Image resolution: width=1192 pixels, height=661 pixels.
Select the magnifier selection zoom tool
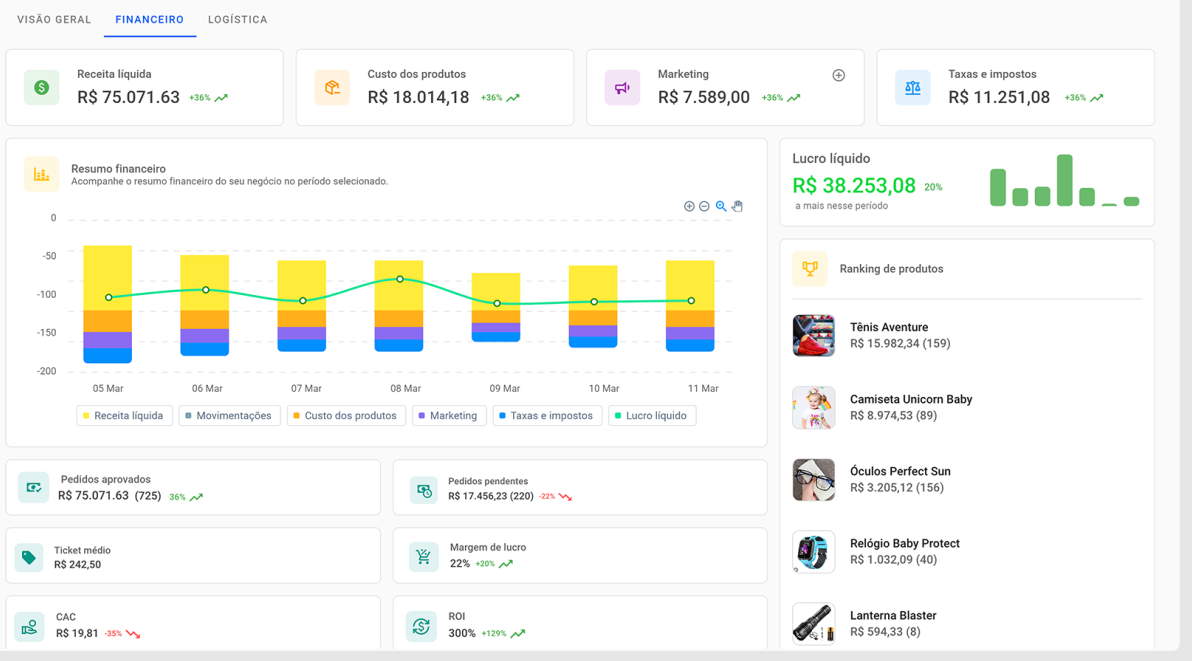(x=721, y=206)
